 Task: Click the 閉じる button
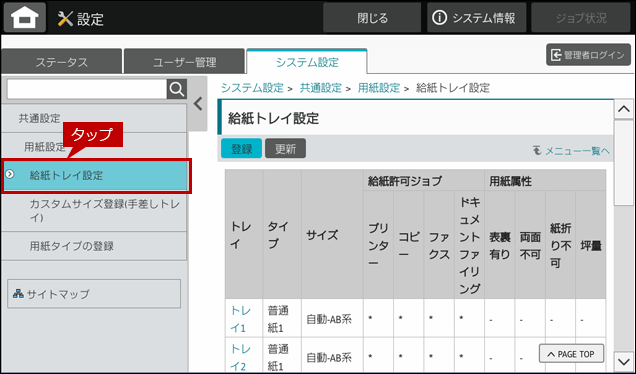tap(372, 18)
